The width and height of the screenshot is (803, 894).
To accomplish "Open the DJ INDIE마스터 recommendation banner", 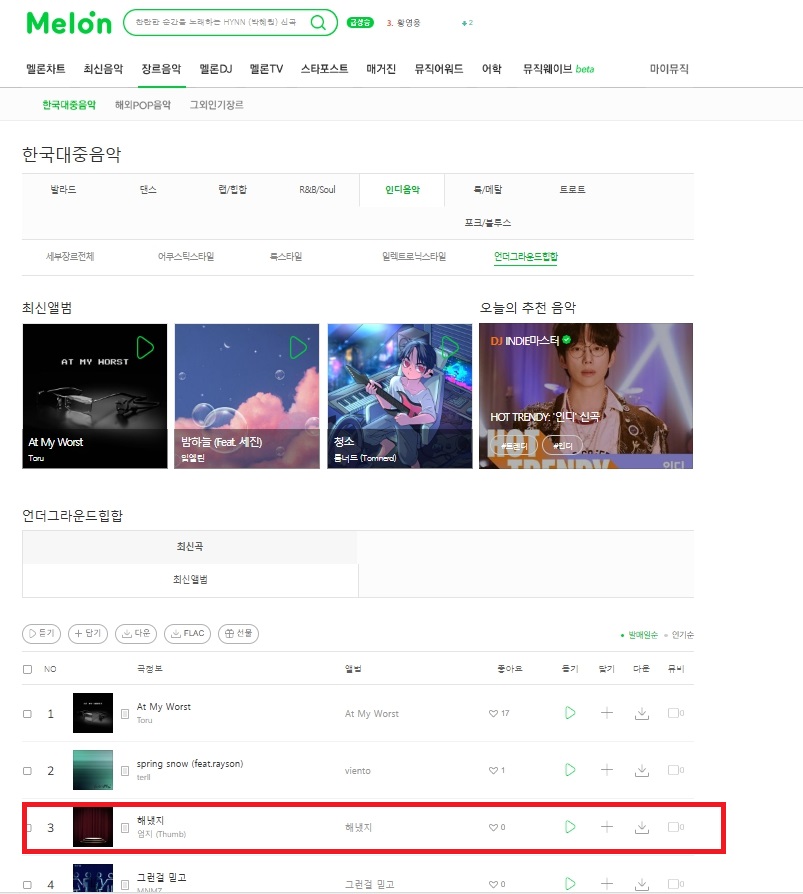I will click(586, 396).
